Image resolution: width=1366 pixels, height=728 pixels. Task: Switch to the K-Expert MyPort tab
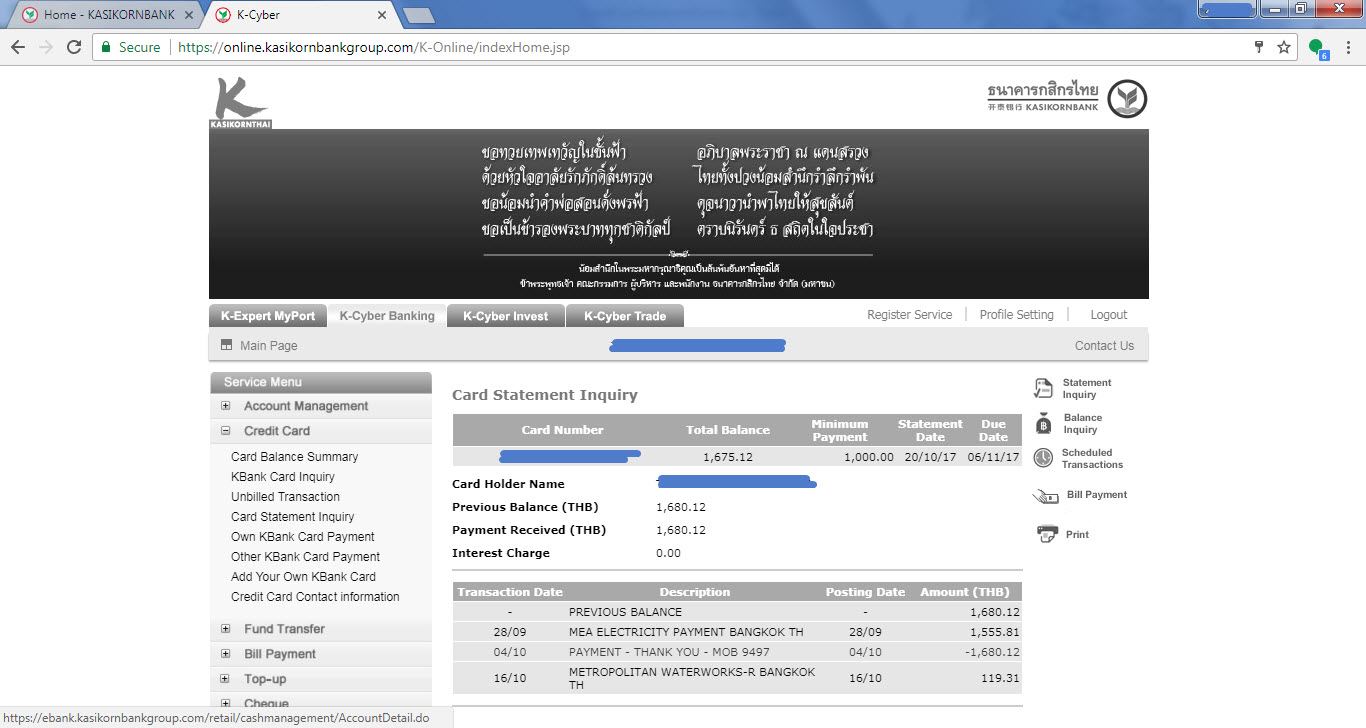[x=268, y=316]
